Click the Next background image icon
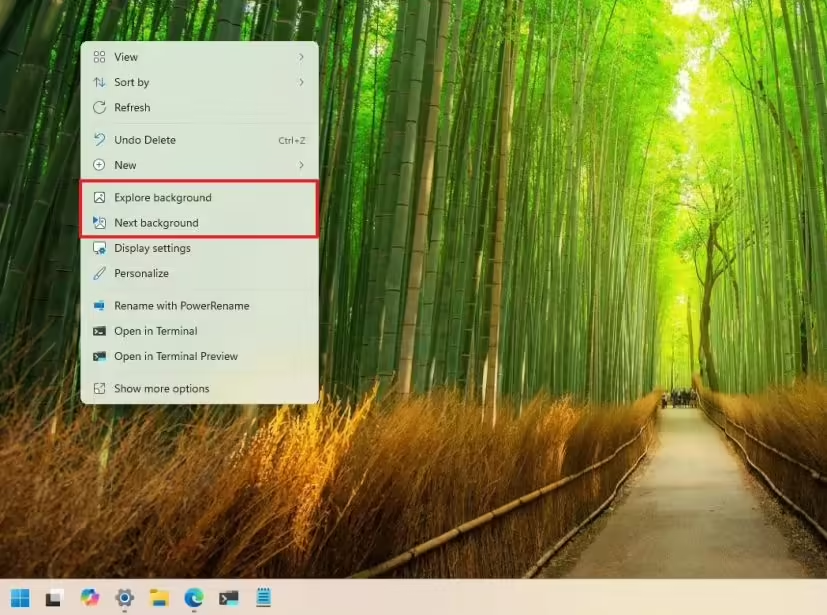 pos(99,222)
